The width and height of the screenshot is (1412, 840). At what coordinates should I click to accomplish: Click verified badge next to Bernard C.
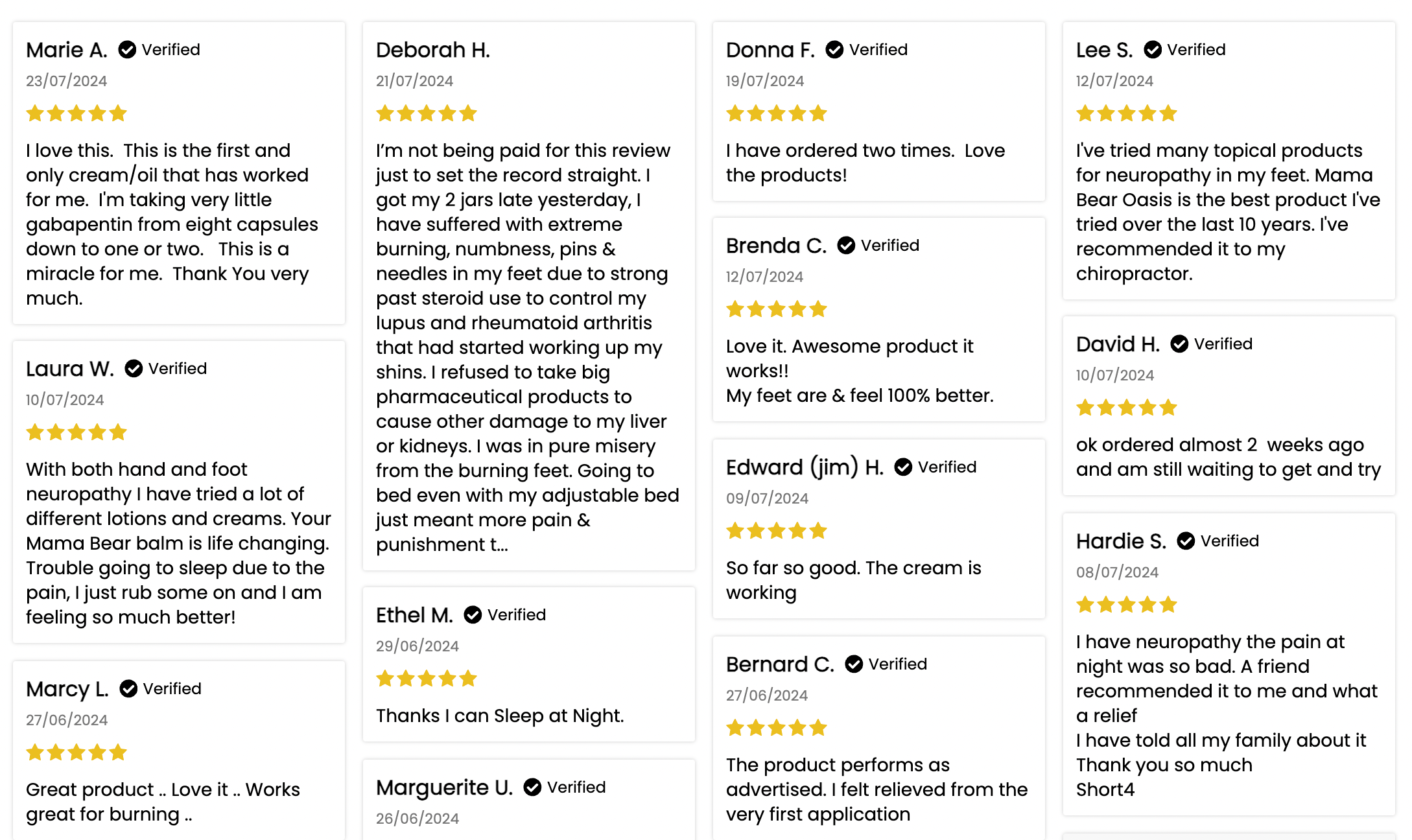[854, 664]
